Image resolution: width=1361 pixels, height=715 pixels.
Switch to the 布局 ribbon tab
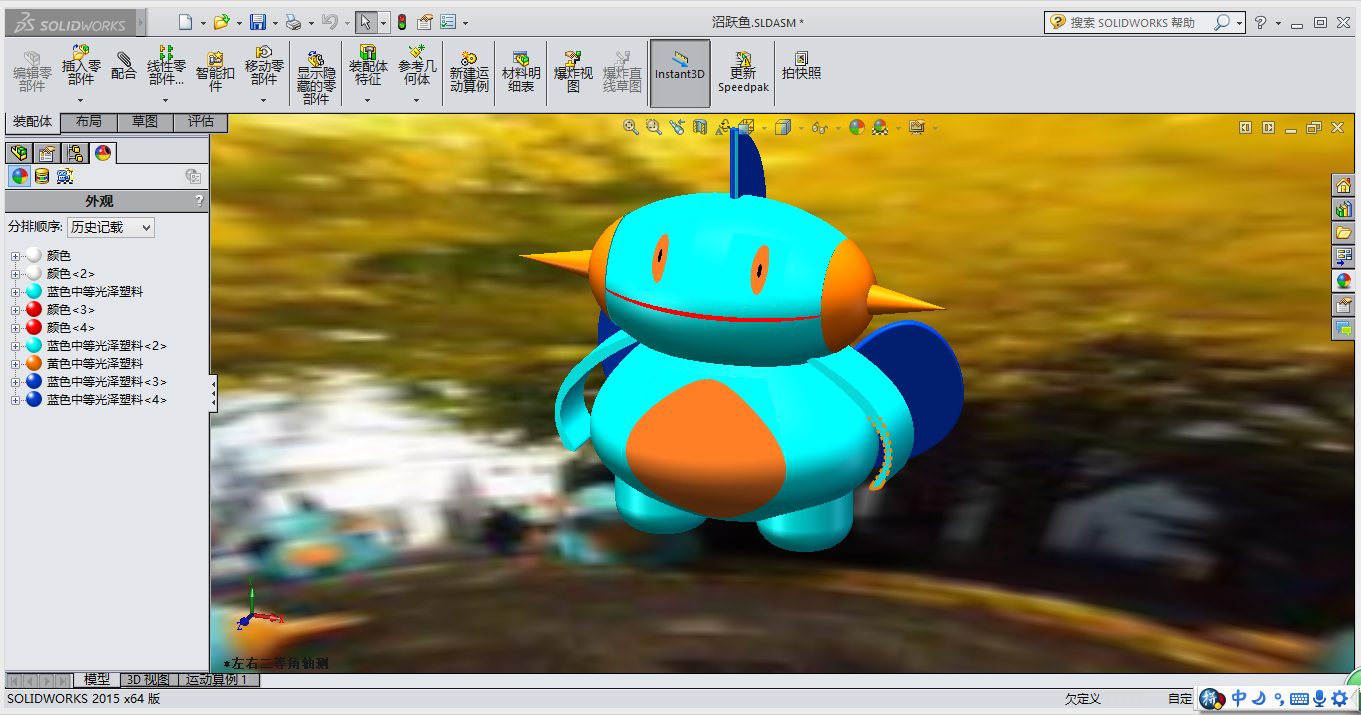click(88, 122)
